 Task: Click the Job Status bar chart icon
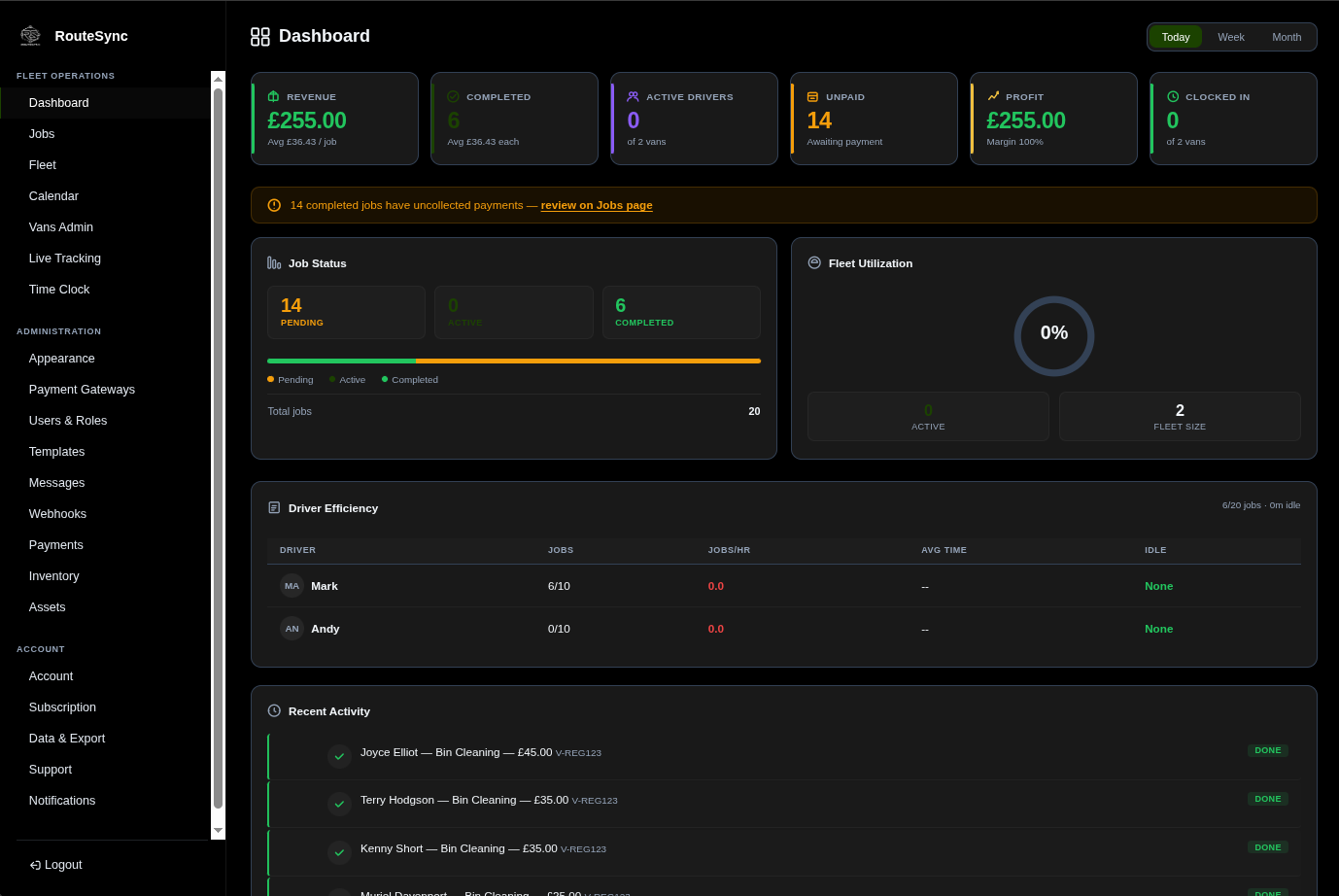point(274,262)
